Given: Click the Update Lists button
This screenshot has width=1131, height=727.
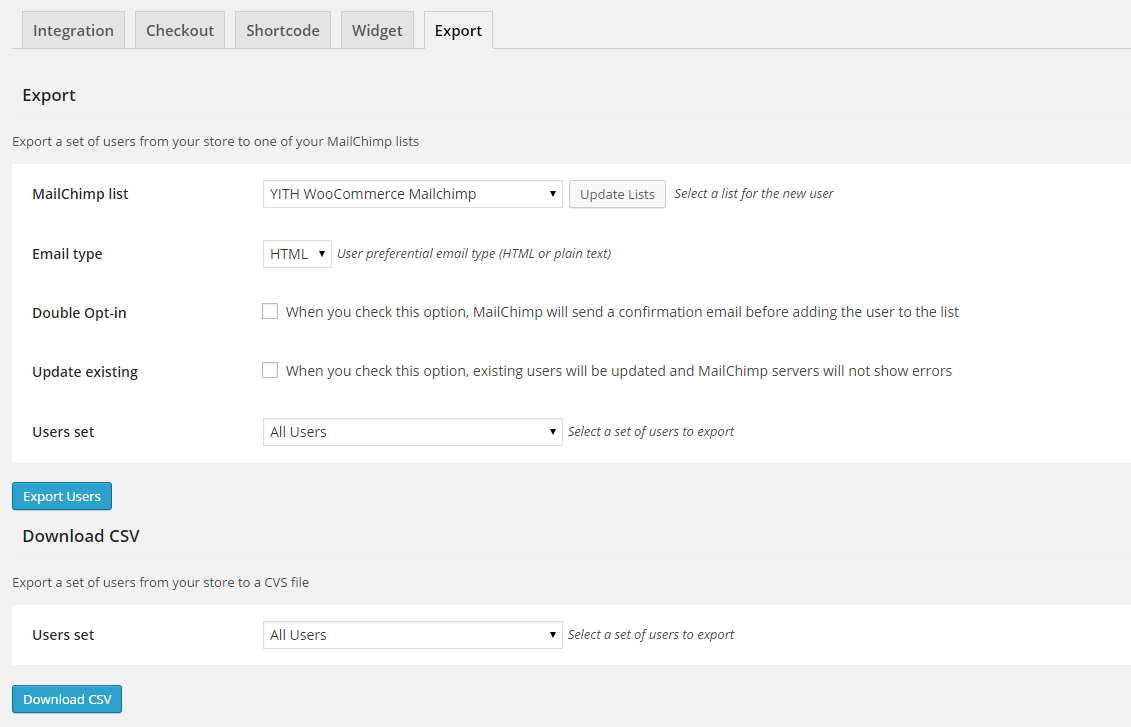Looking at the screenshot, I should click(x=617, y=194).
